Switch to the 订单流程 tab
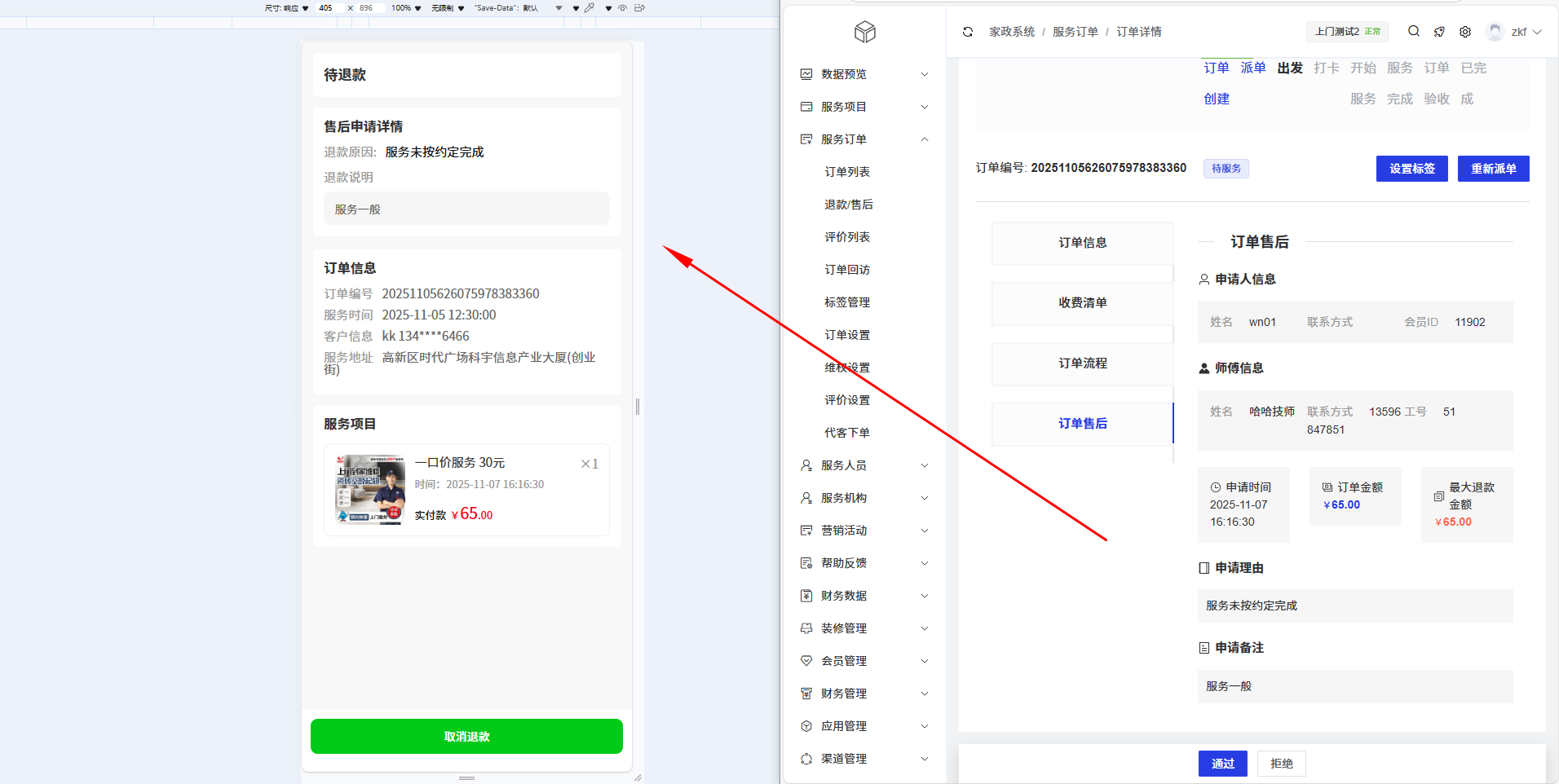Screen dimensions: 1559x784 [x=1083, y=363]
